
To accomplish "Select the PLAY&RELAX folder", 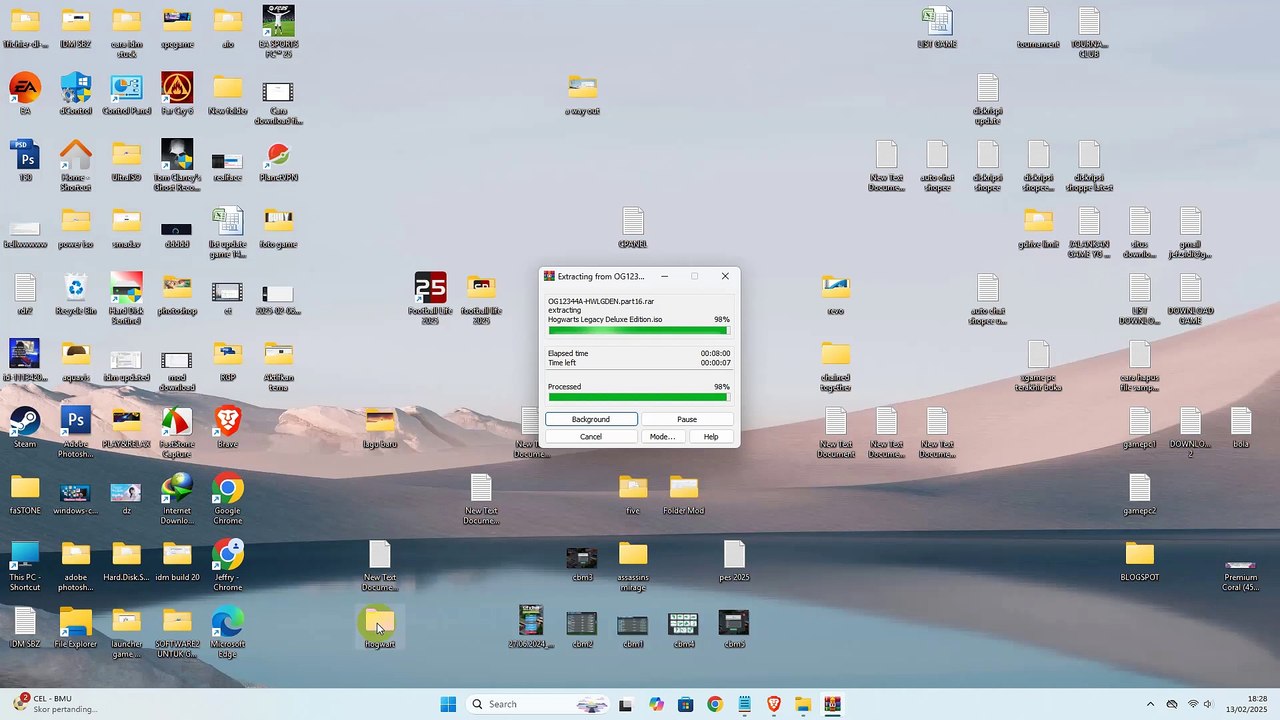I will (x=127, y=427).
